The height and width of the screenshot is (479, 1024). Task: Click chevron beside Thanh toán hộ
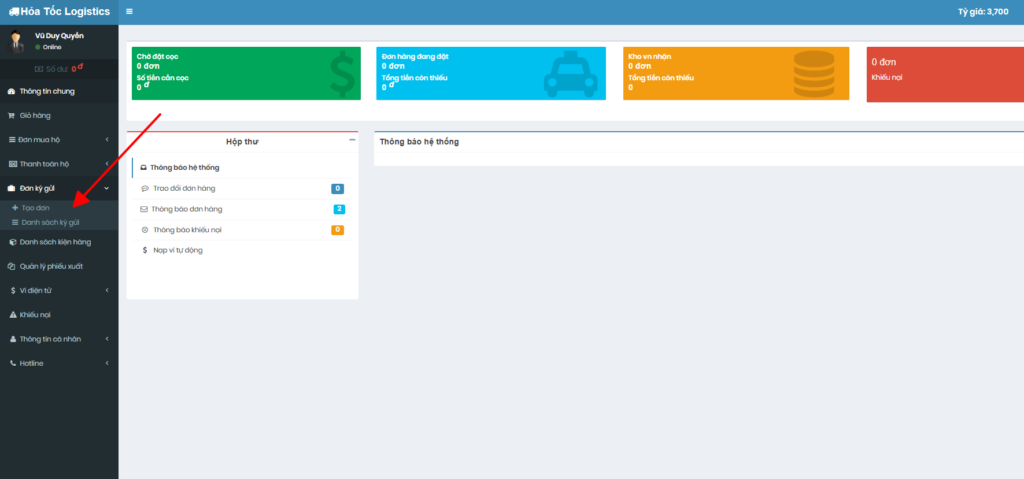coord(106,164)
